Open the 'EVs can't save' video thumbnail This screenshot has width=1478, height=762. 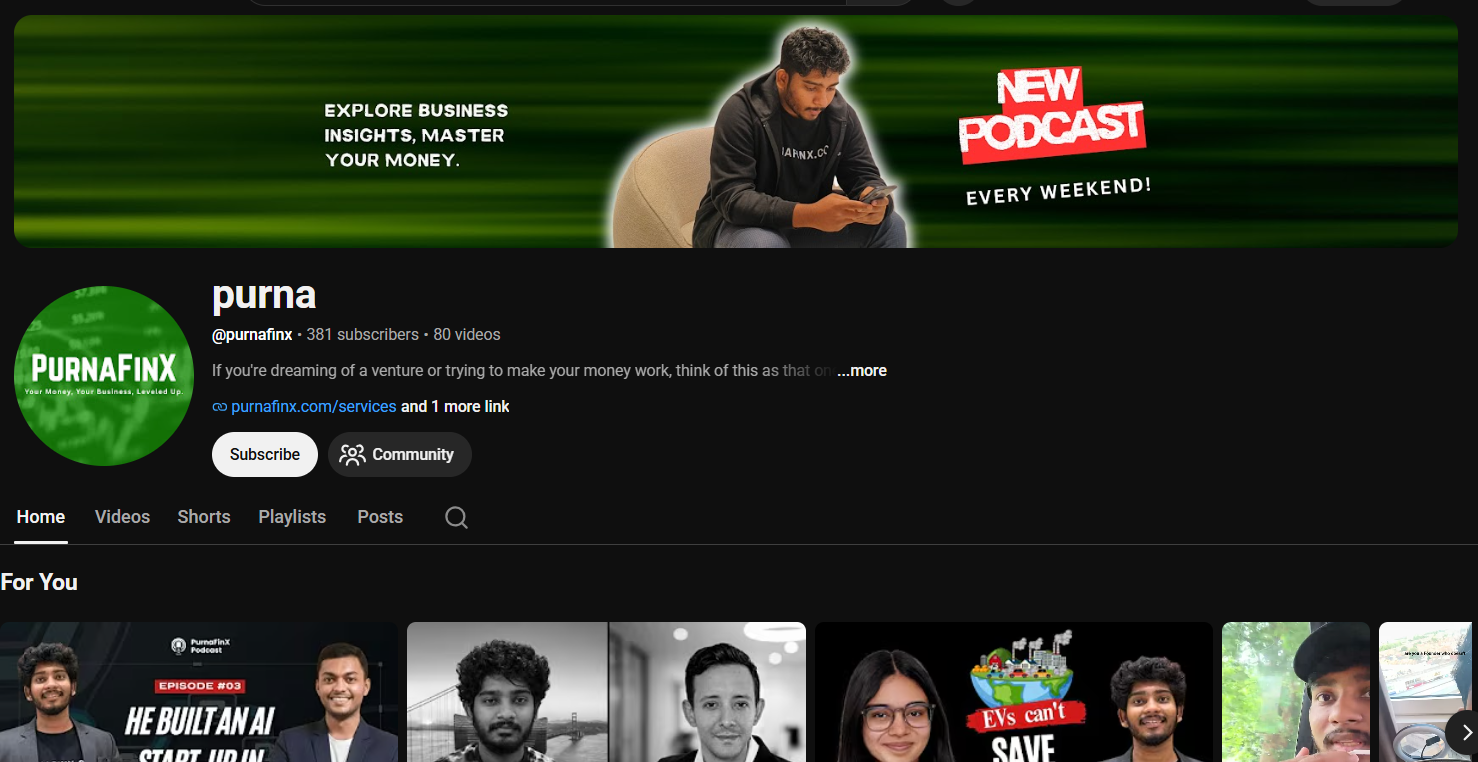[x=1014, y=692]
